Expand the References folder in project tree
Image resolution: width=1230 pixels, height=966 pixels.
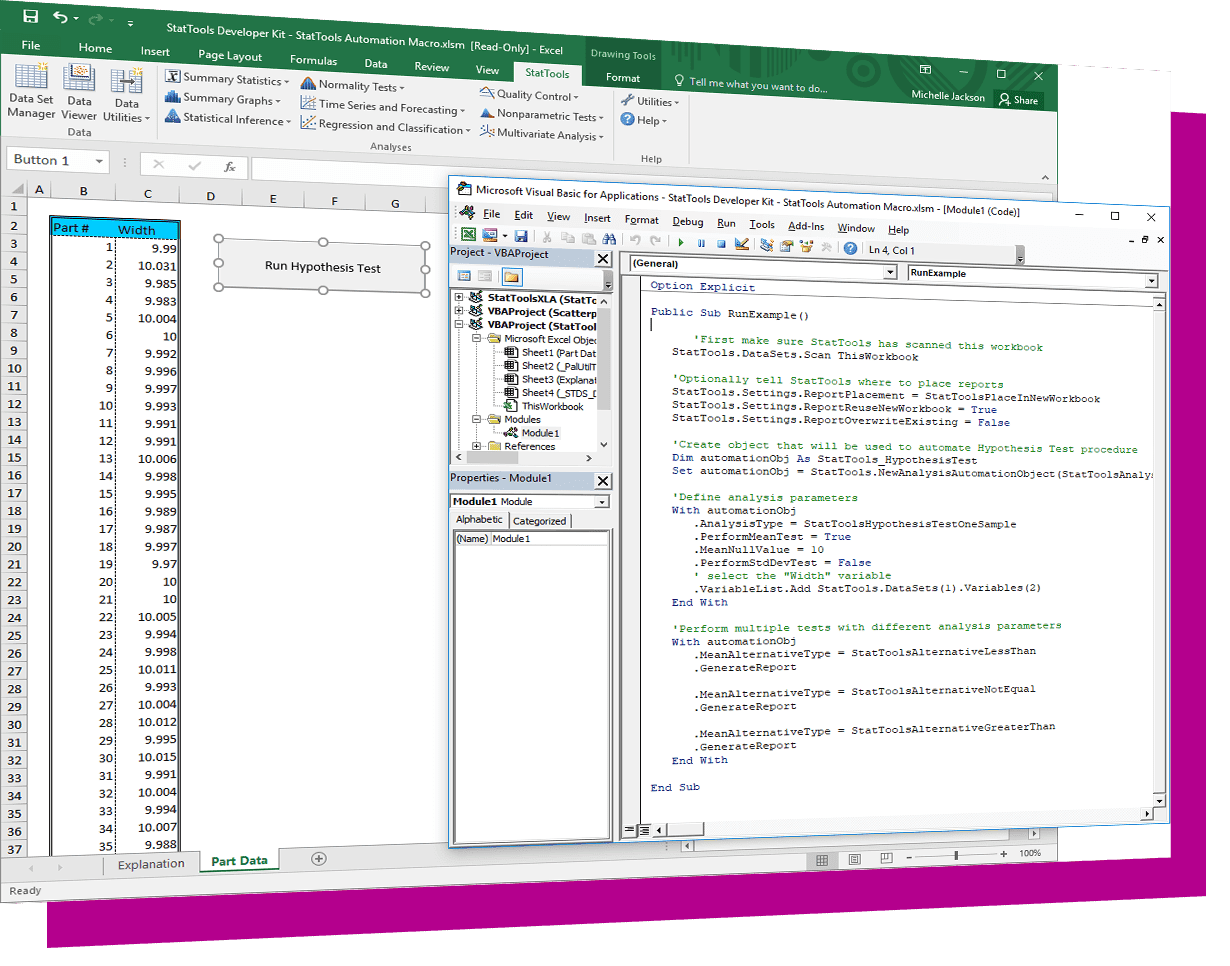pyautogui.click(x=476, y=446)
